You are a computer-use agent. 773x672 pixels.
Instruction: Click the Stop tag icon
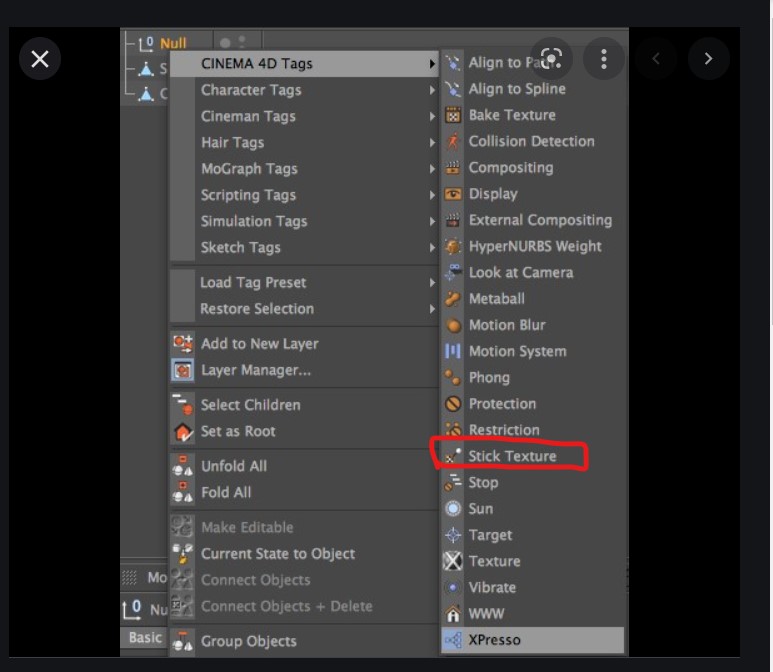click(453, 482)
